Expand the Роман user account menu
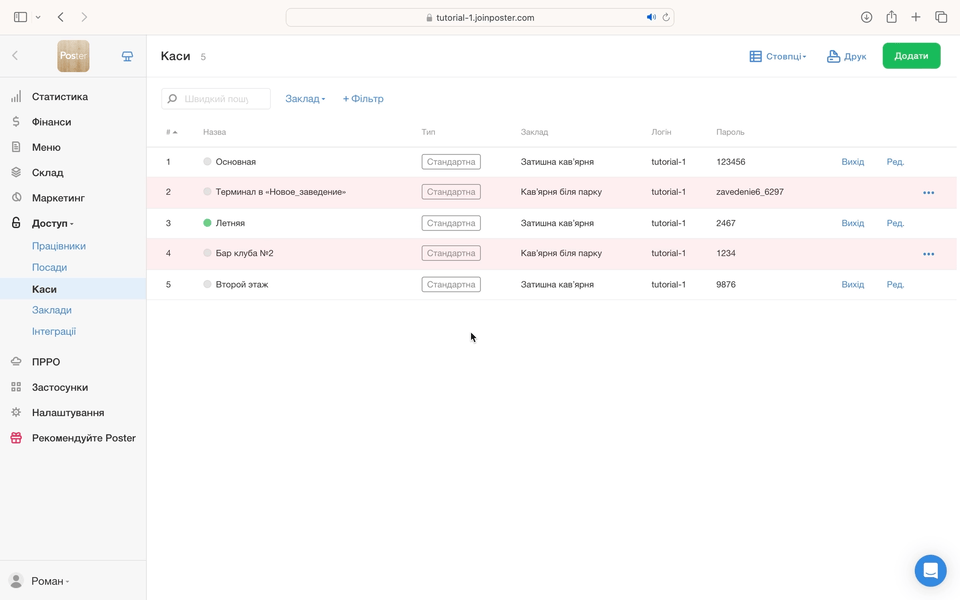960x600 pixels. point(40,581)
